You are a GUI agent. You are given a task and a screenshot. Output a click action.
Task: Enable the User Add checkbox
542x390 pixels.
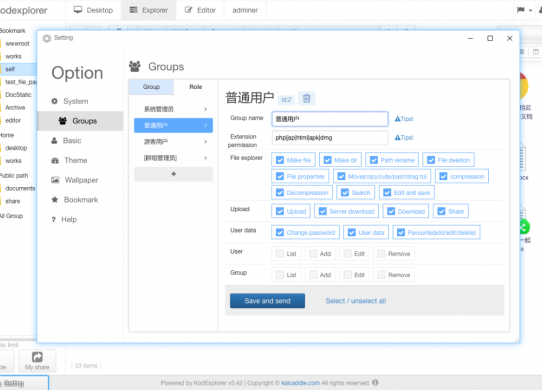pyautogui.click(x=313, y=254)
